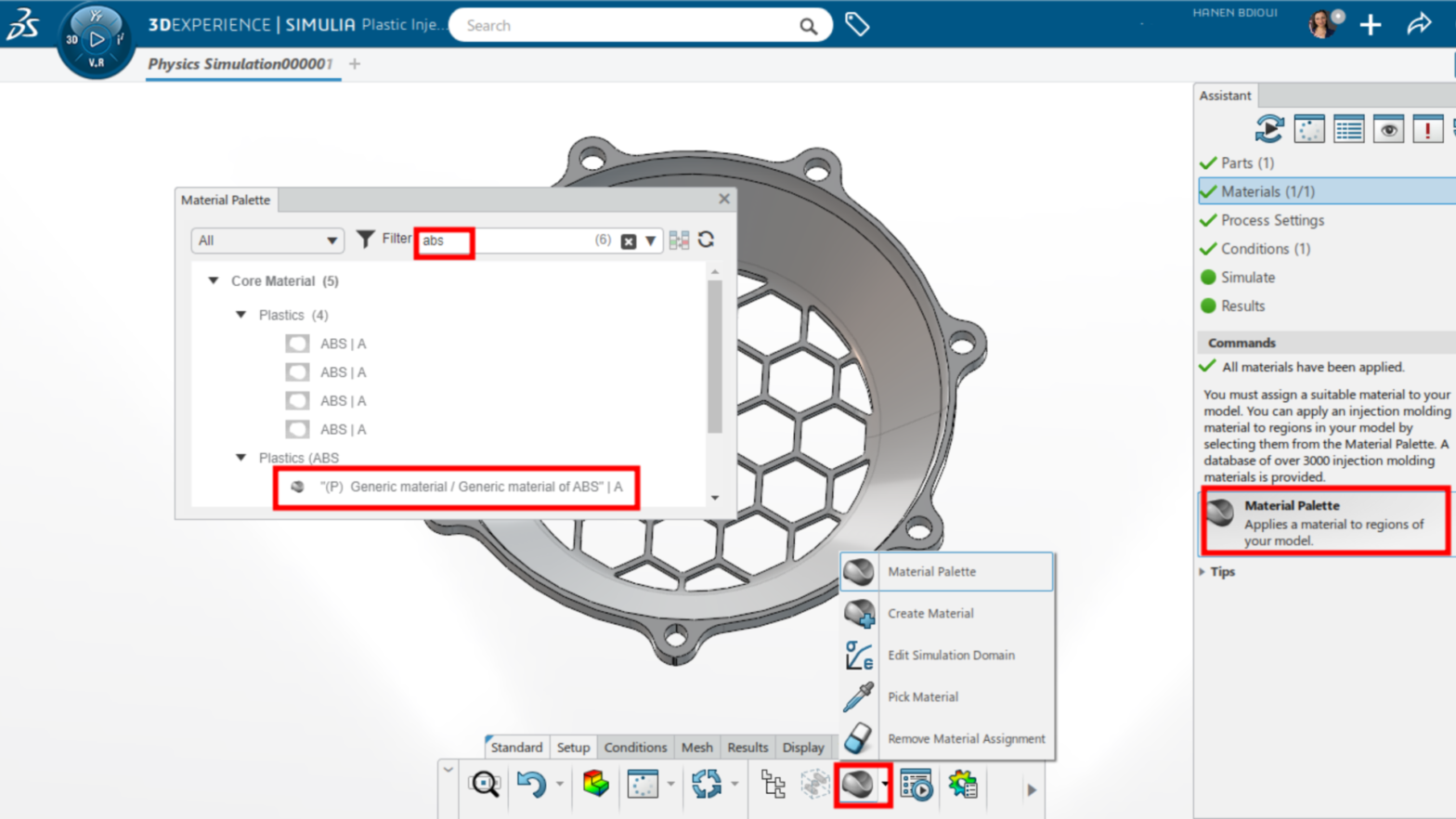This screenshot has height=819, width=1456.
Task: Click the zoom fit magnifier tool
Action: [485, 785]
